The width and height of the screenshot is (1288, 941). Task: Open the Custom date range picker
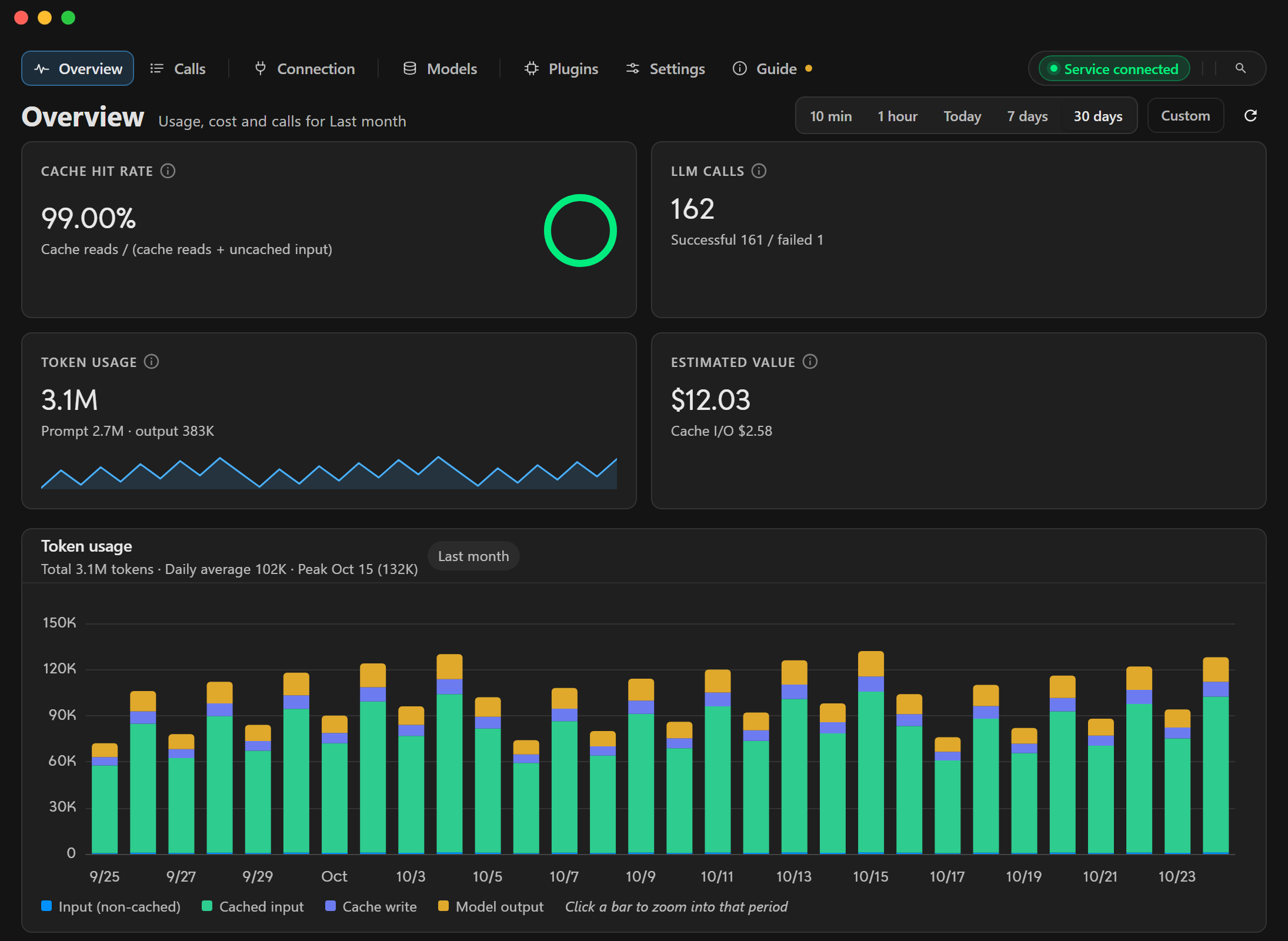[x=1185, y=116]
